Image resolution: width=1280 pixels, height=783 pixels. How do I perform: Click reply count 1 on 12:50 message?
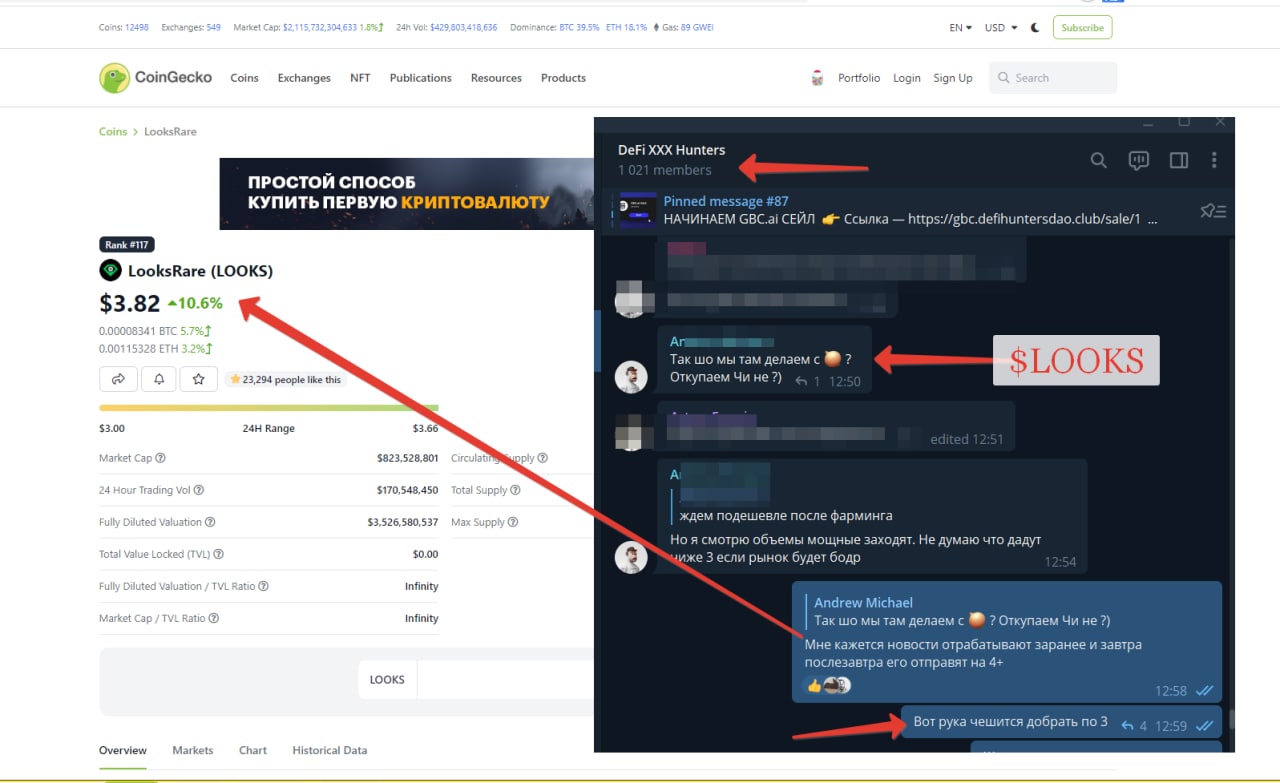[x=808, y=381]
